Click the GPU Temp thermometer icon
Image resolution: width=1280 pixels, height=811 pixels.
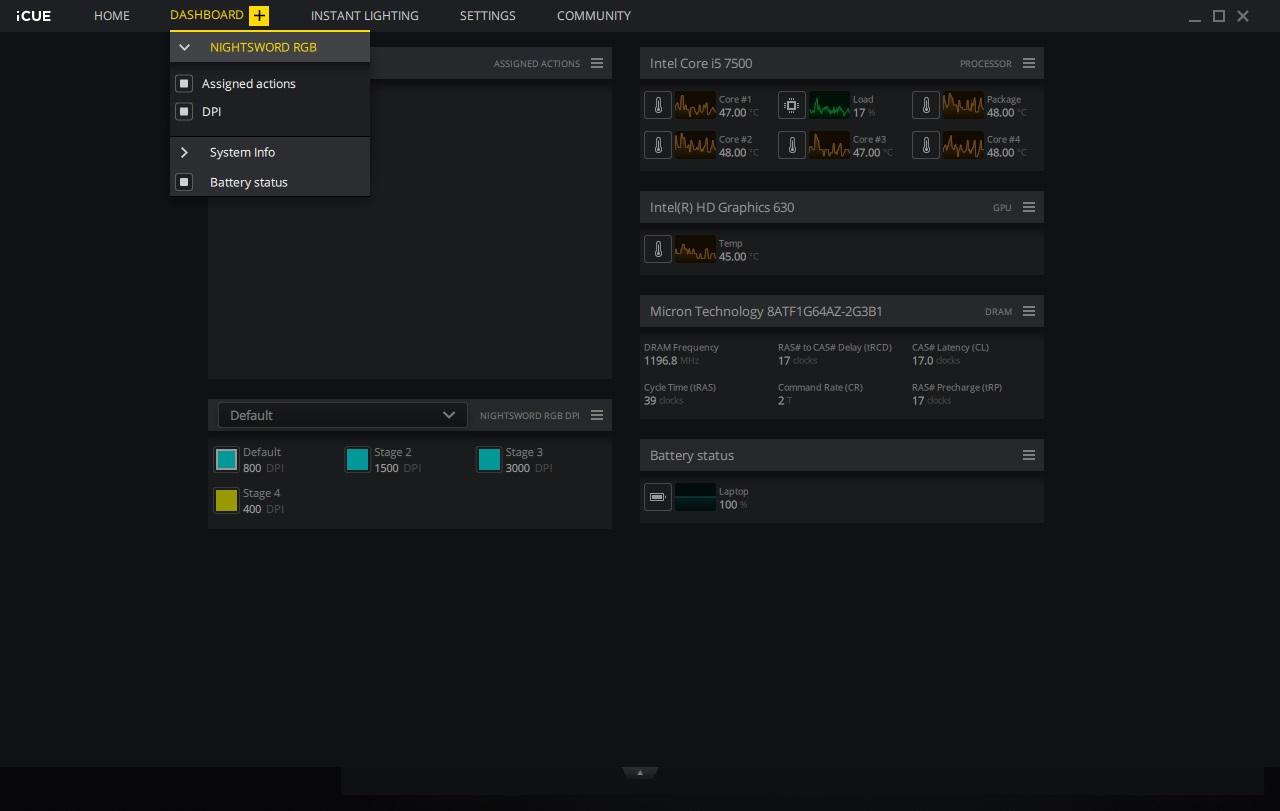[658, 249]
